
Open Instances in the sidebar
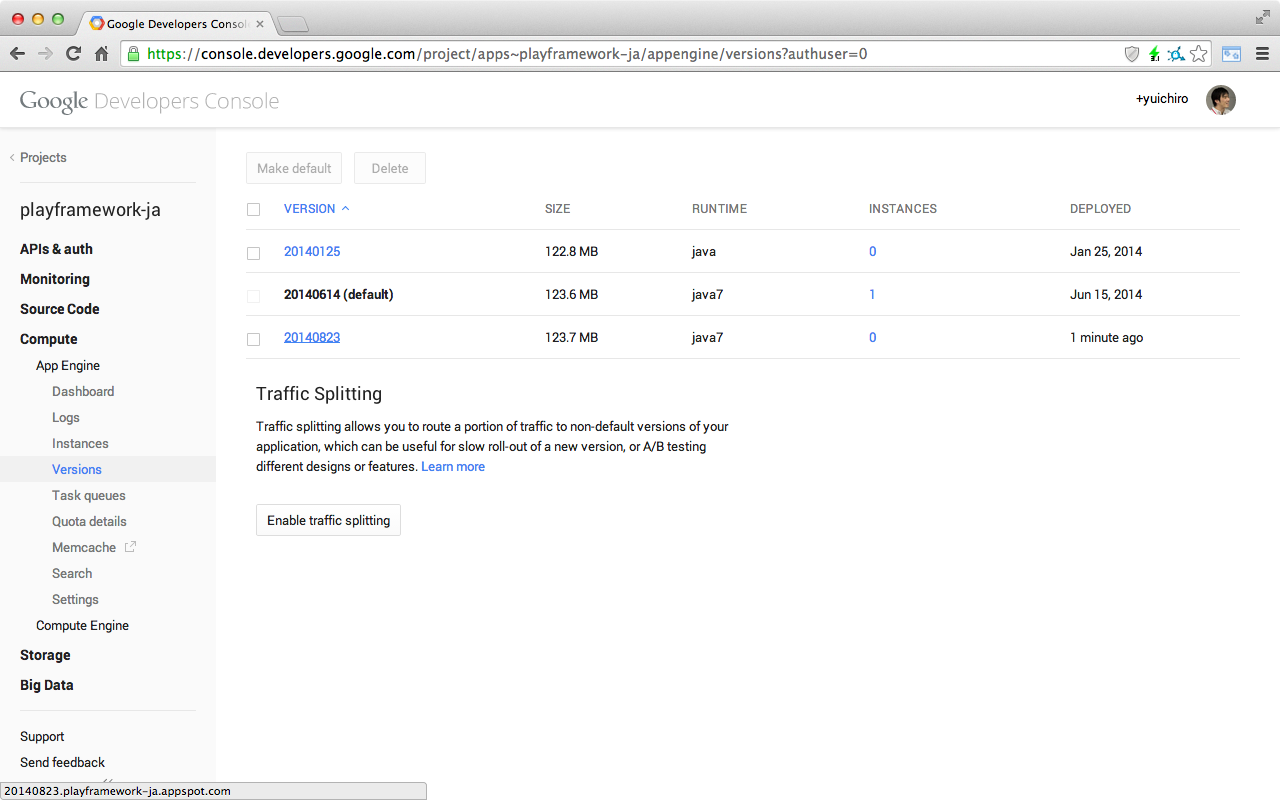click(x=80, y=444)
